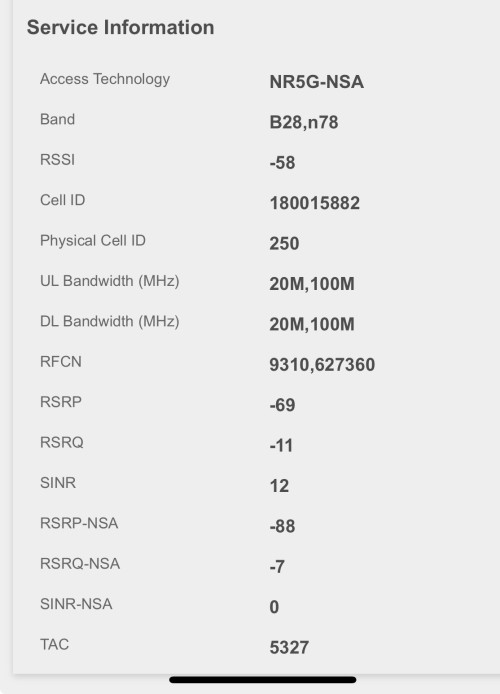The width and height of the screenshot is (500, 694).
Task: Tap the SINR value 12
Action: [279, 486]
